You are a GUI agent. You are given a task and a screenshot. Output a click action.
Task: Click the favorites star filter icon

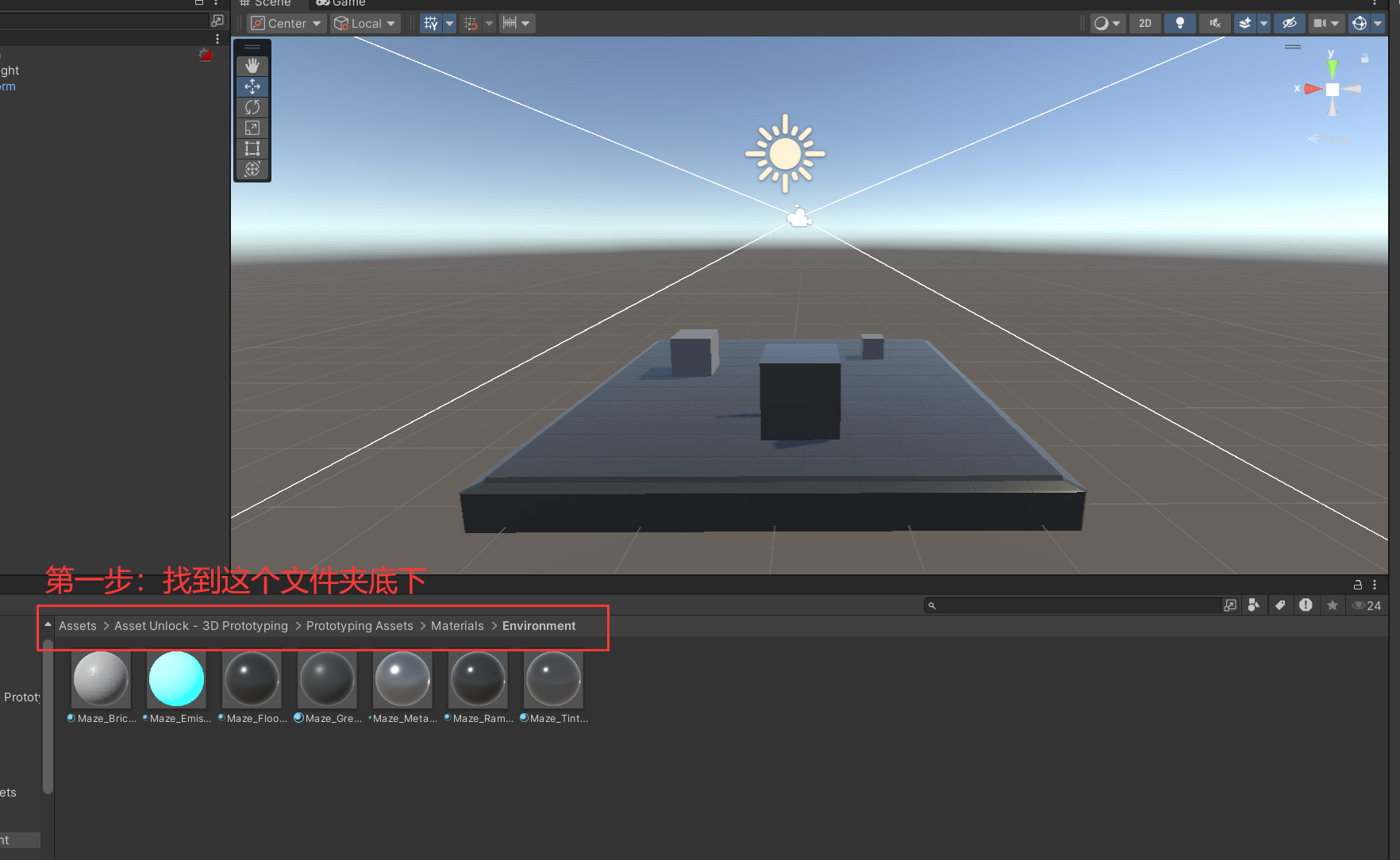(1333, 605)
